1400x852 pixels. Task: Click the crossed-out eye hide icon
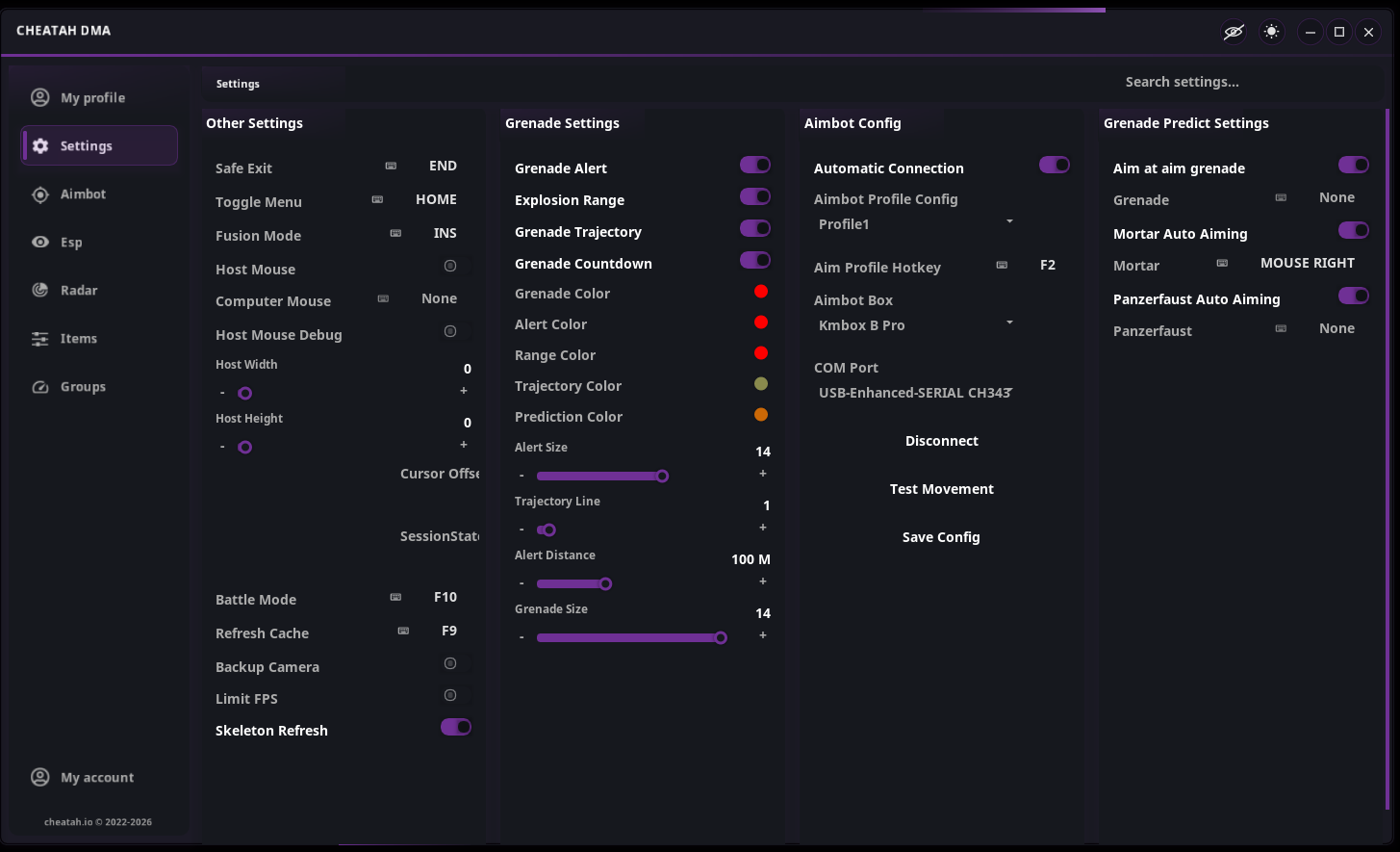(1234, 32)
